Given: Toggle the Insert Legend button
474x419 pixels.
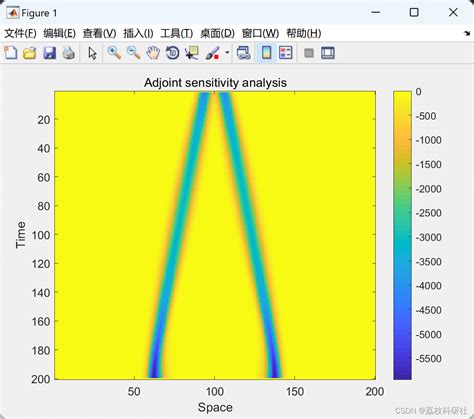Looking at the screenshot, I should pyautogui.click(x=286, y=53).
